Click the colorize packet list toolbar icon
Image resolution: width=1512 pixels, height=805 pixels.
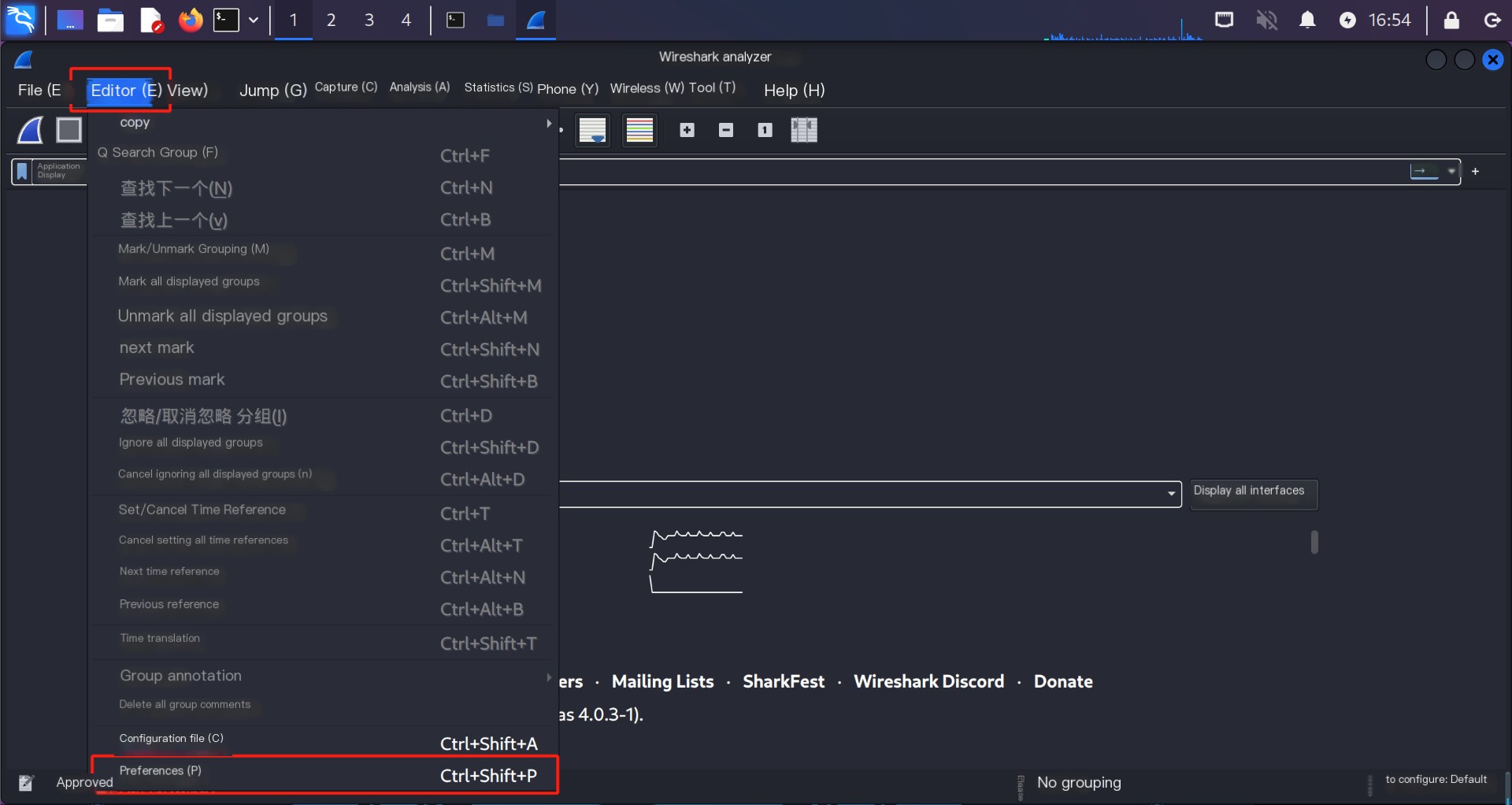[x=639, y=130]
